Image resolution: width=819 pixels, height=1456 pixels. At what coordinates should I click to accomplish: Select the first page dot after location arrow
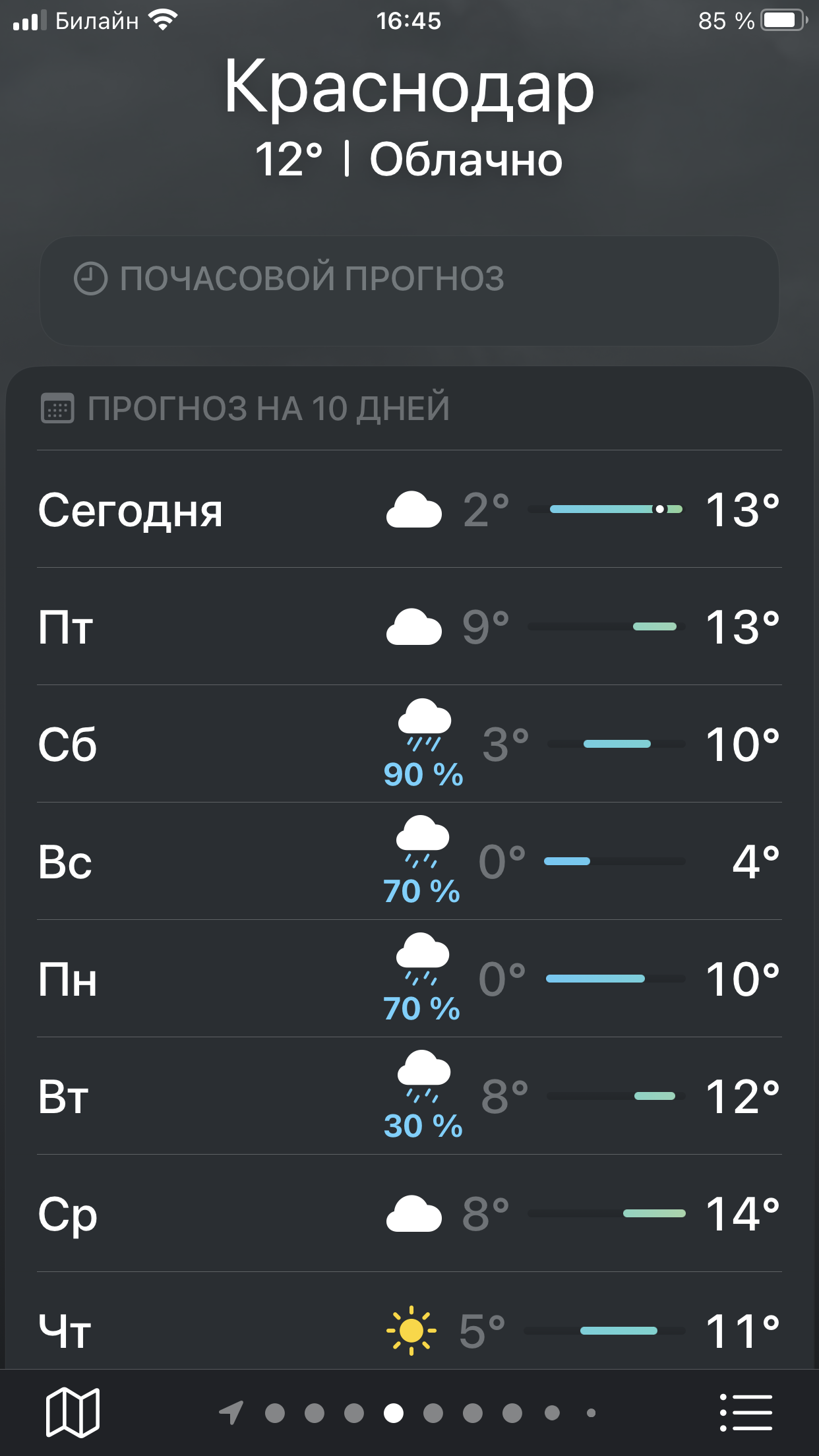[x=275, y=1412]
